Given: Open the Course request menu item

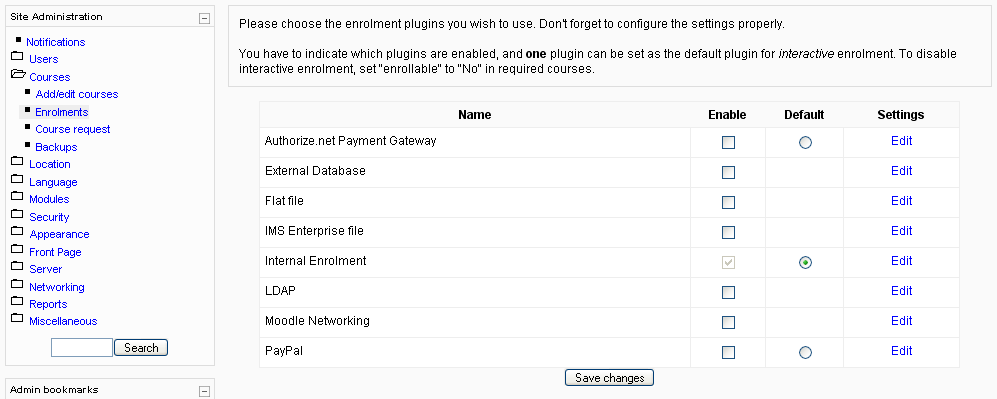Looking at the screenshot, I should (72, 130).
